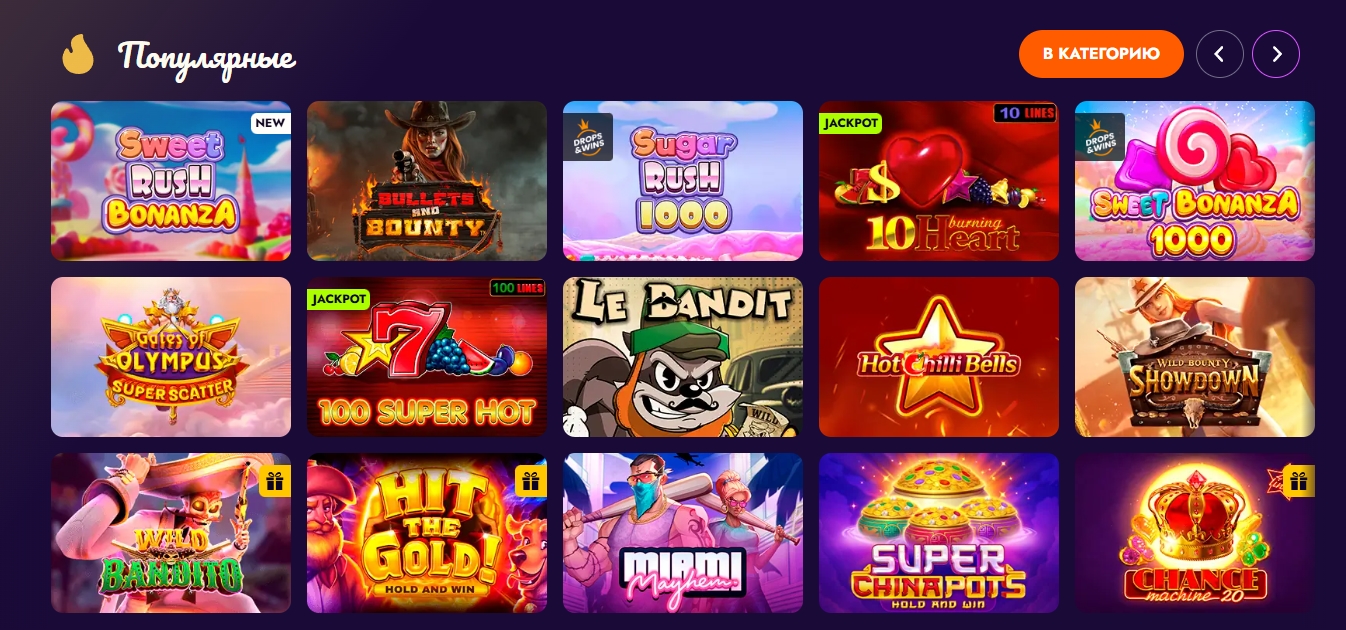The height and width of the screenshot is (630, 1346).
Task: Click Drops & Wins badge on Sweet Bonanza 1000
Action: coord(1100,137)
